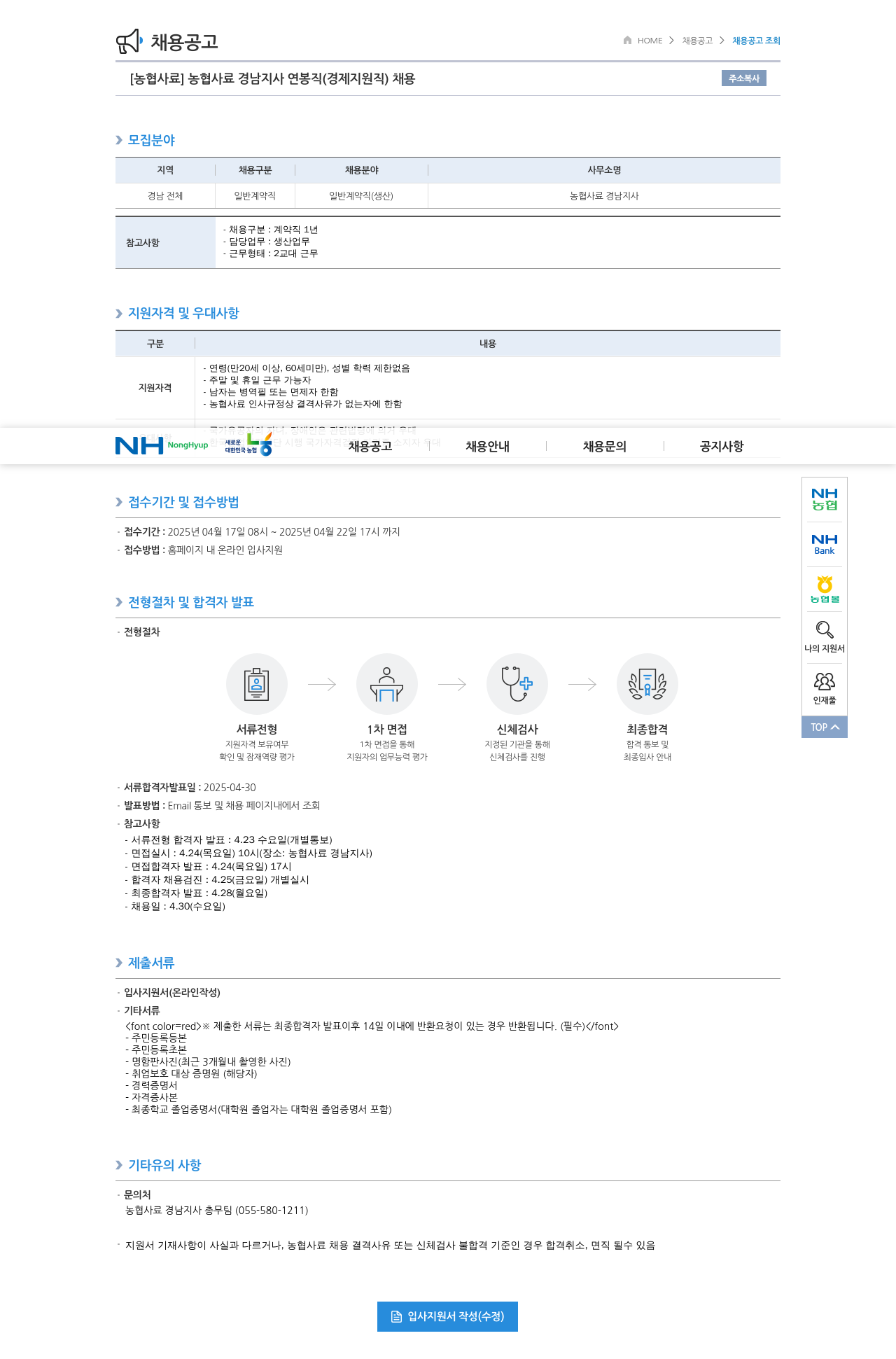The image size is (896, 1359).
Task: Click the 지원자격 row label
Action: click(155, 388)
